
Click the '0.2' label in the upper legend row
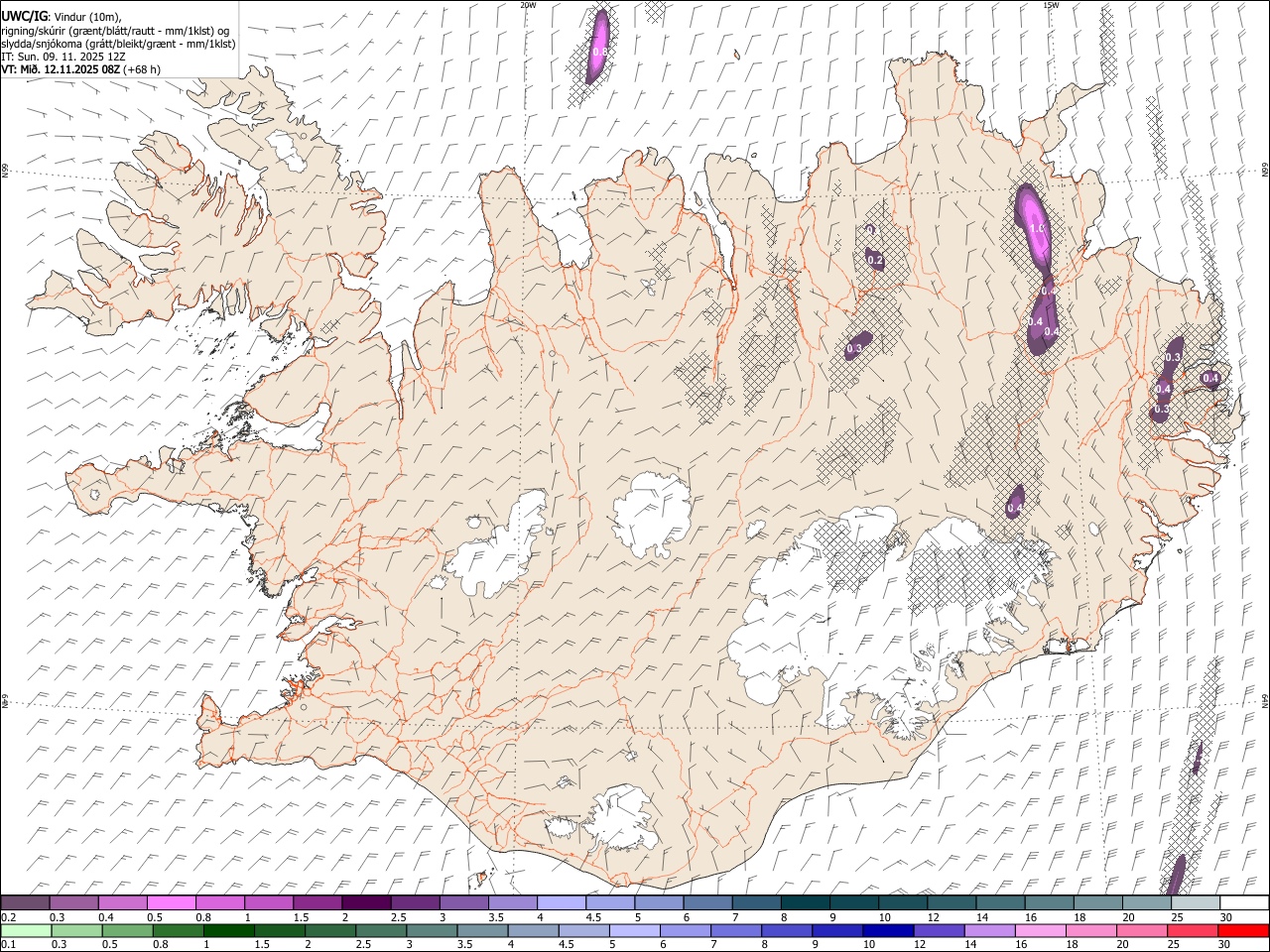[8, 917]
